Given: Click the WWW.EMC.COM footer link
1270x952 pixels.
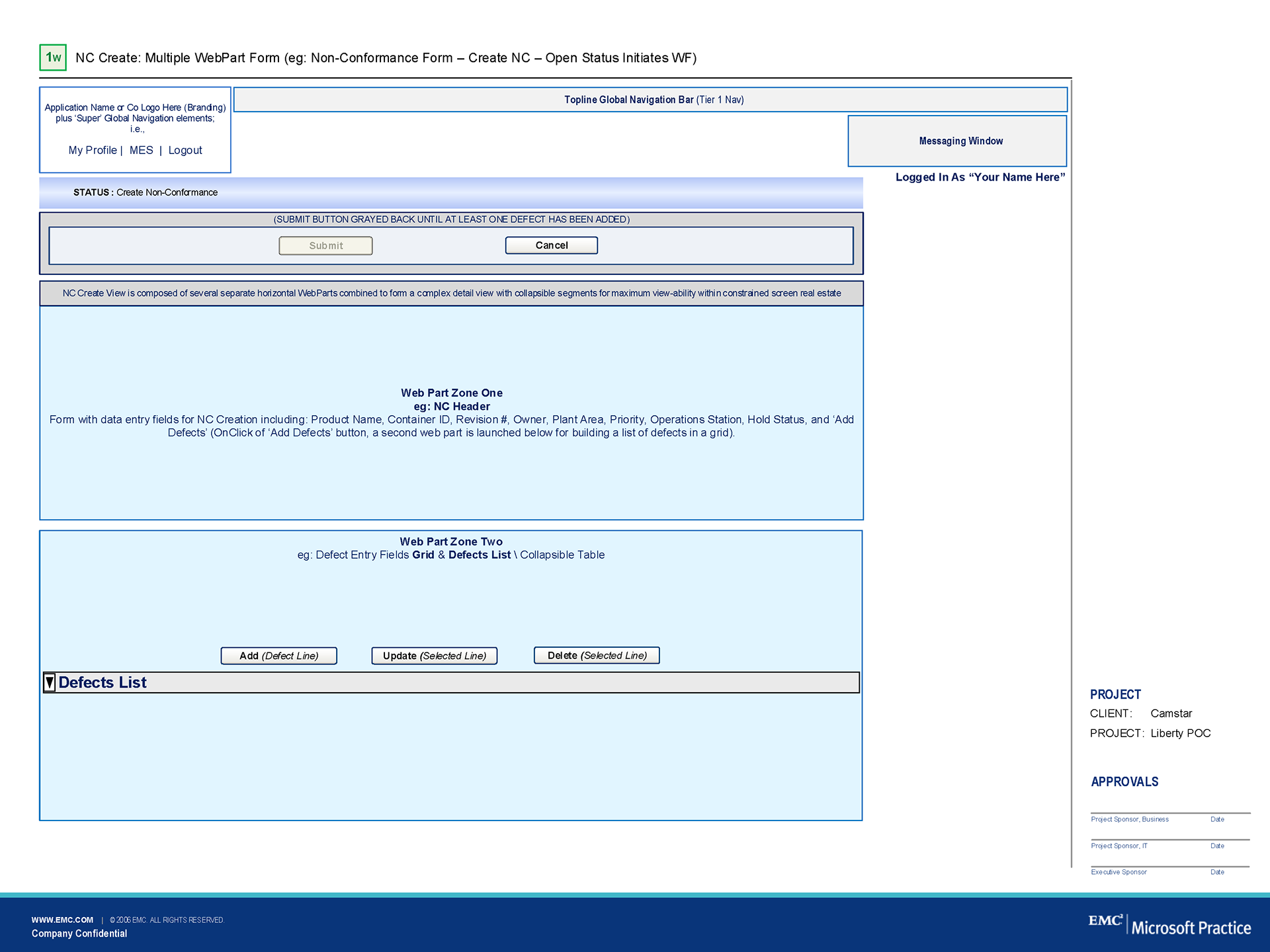Looking at the screenshot, I should [62, 920].
